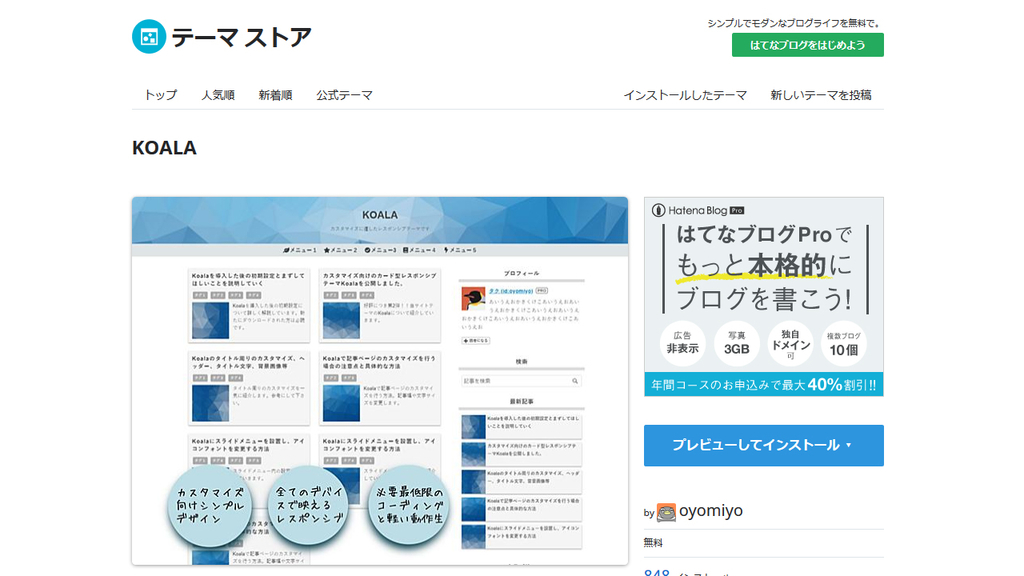This screenshot has height=576, width=1024.
Task: Click the 写真 3GB circle in the ad
Action: tap(736, 343)
